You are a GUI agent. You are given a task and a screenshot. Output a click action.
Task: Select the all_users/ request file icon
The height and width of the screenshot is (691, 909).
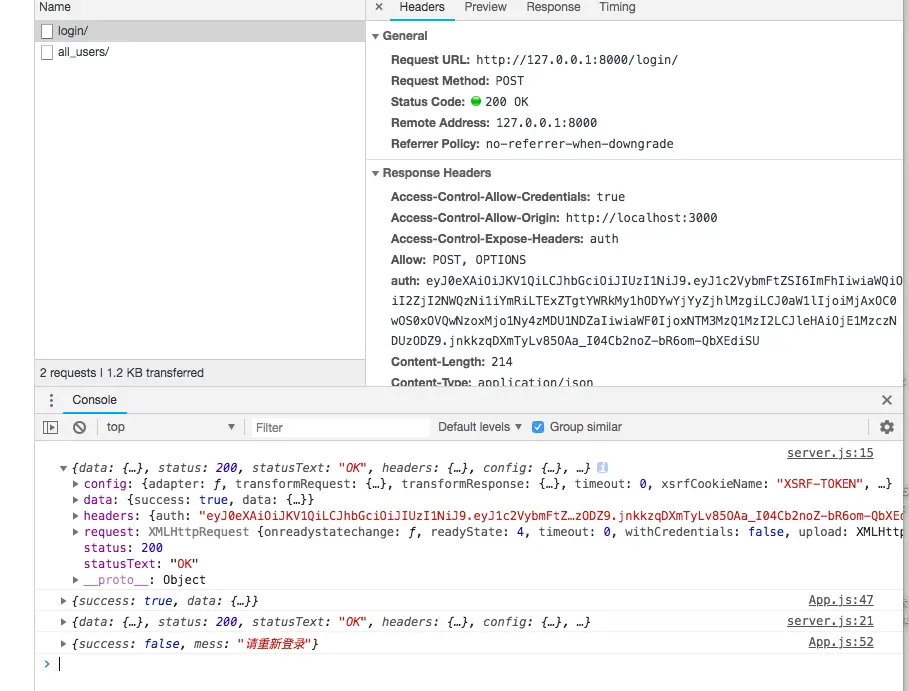[x=47, y=52]
